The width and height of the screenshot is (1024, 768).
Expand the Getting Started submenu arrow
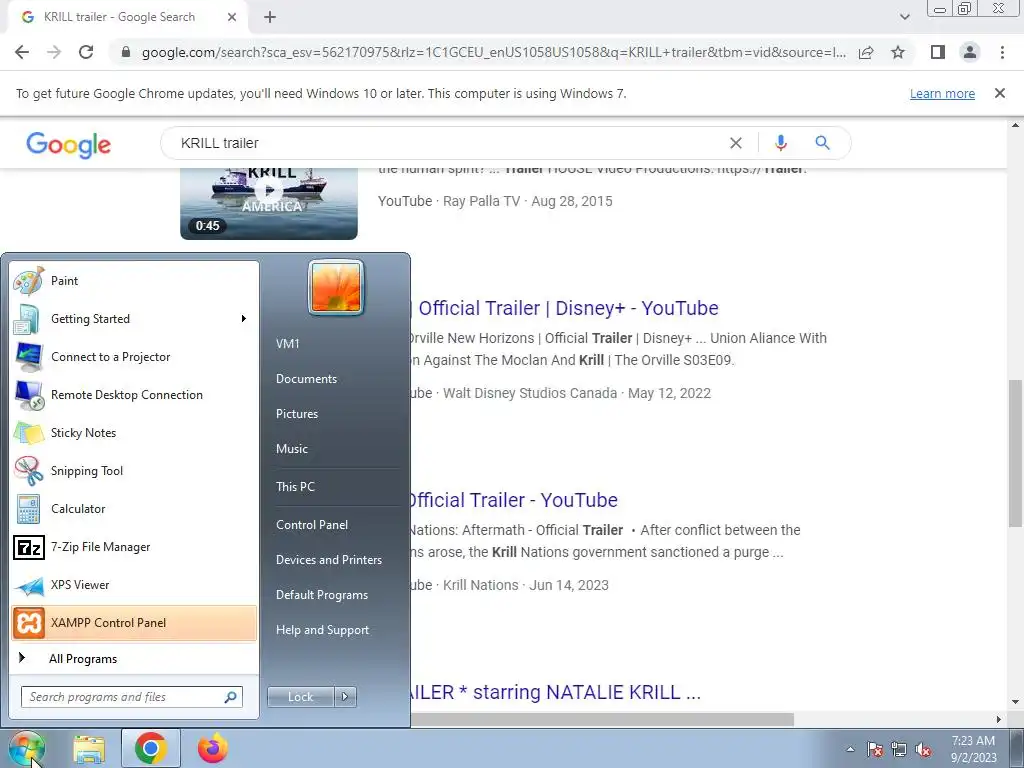(244, 319)
